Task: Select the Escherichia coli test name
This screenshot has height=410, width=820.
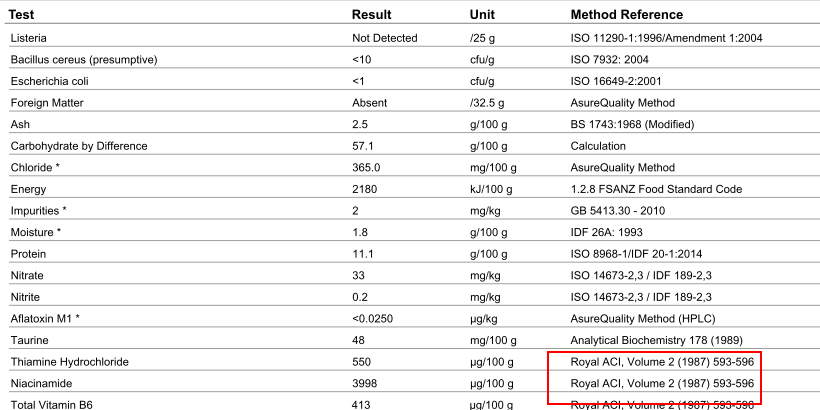Action: click(48, 81)
